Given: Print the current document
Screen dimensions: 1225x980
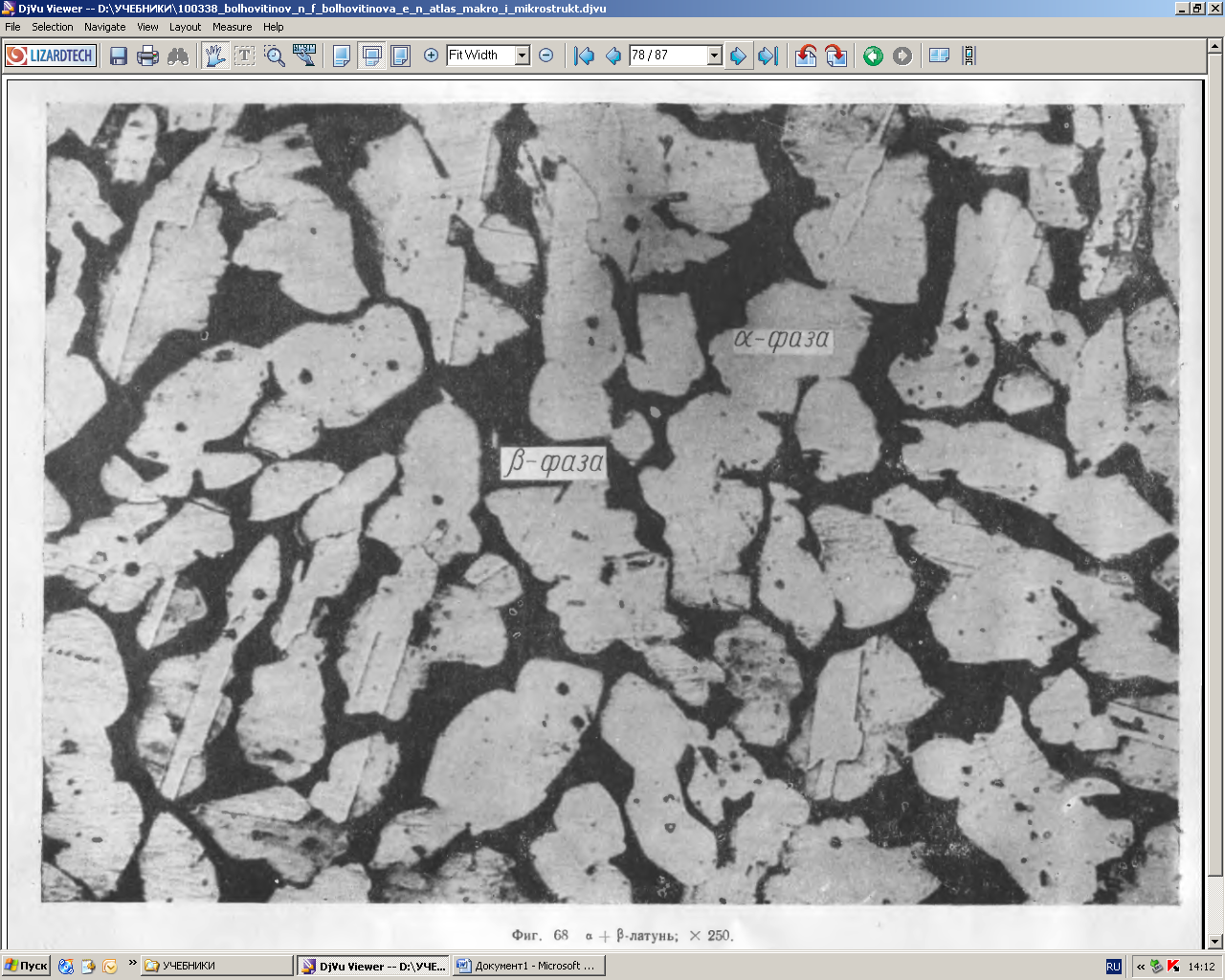Looking at the screenshot, I should [147, 56].
